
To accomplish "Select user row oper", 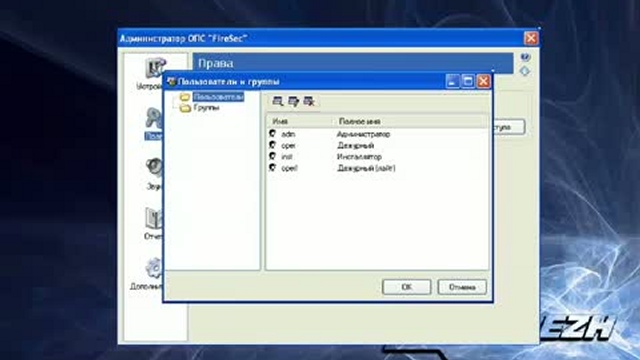I will 377,145.
